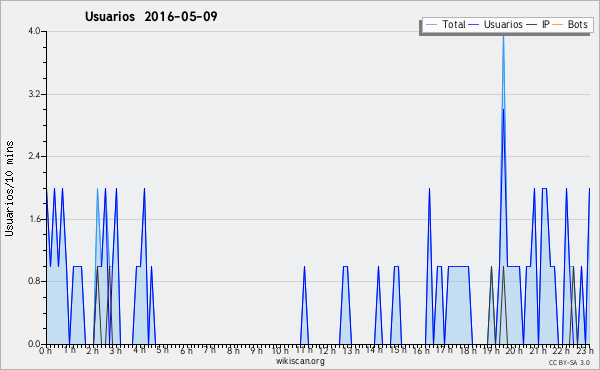The image size is (600, 370).
Task: Click the '16 h' x-axis label
Action: [421, 351]
